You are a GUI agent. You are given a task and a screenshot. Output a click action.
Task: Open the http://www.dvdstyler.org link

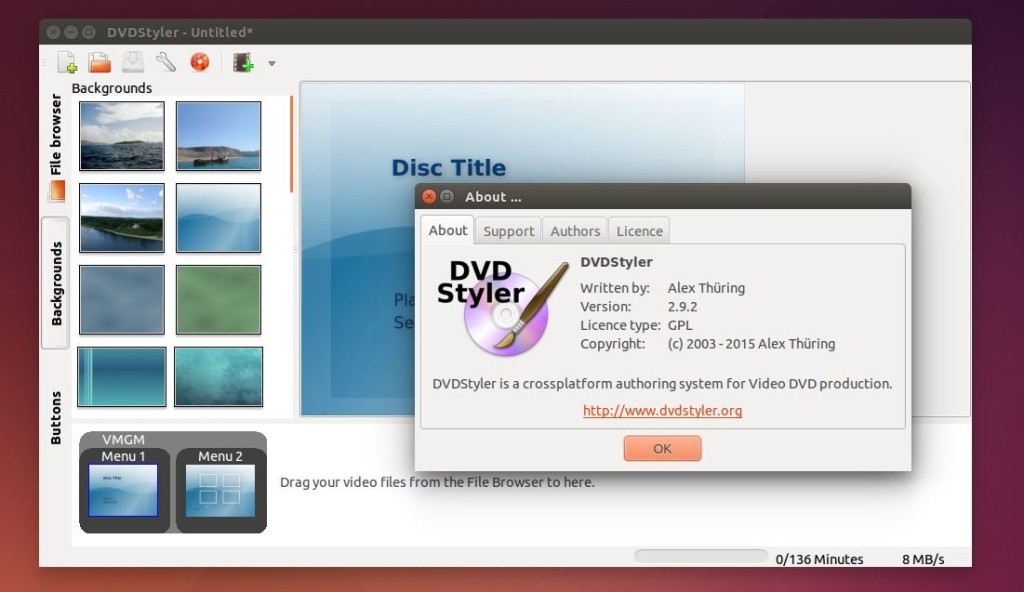[x=662, y=410]
